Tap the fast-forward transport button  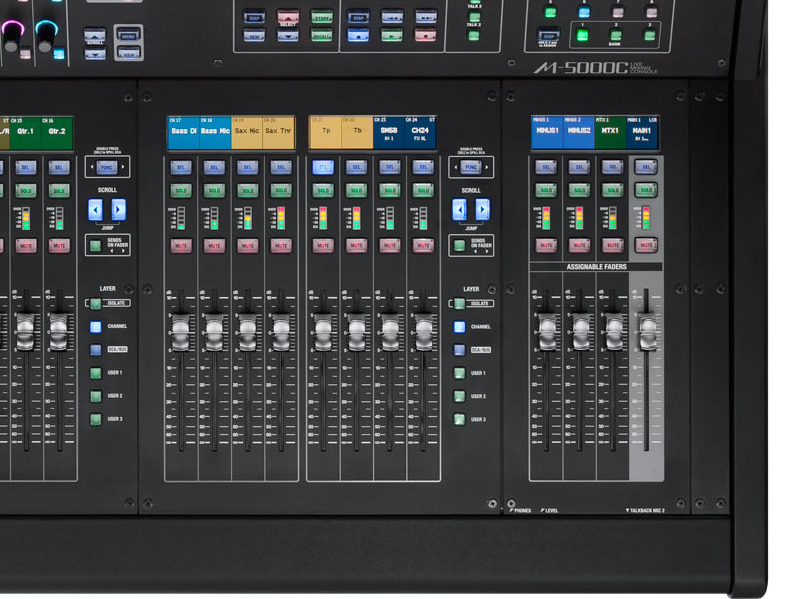(425, 17)
